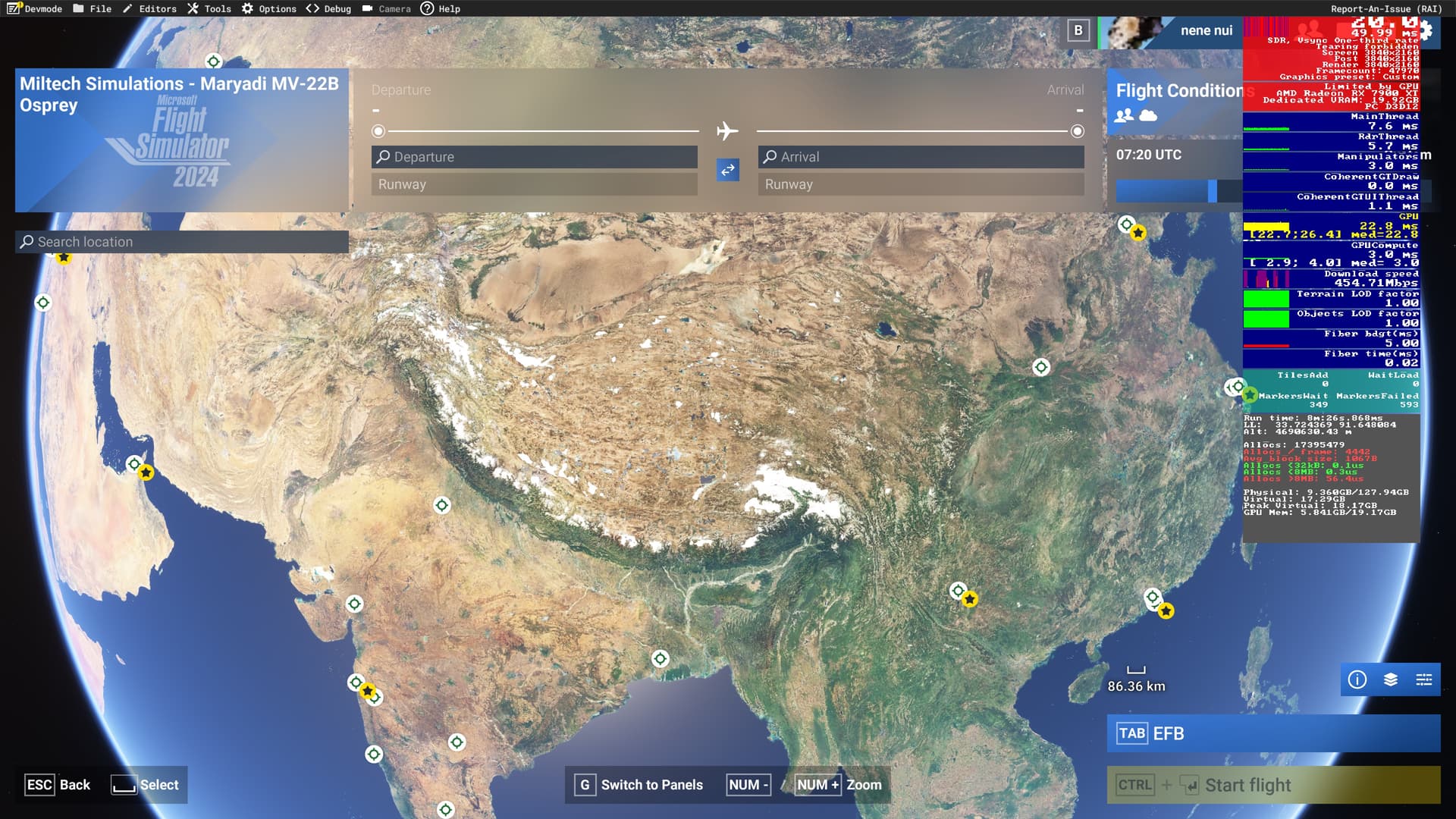Select the airport marker on the far left map edge

pyautogui.click(x=43, y=303)
